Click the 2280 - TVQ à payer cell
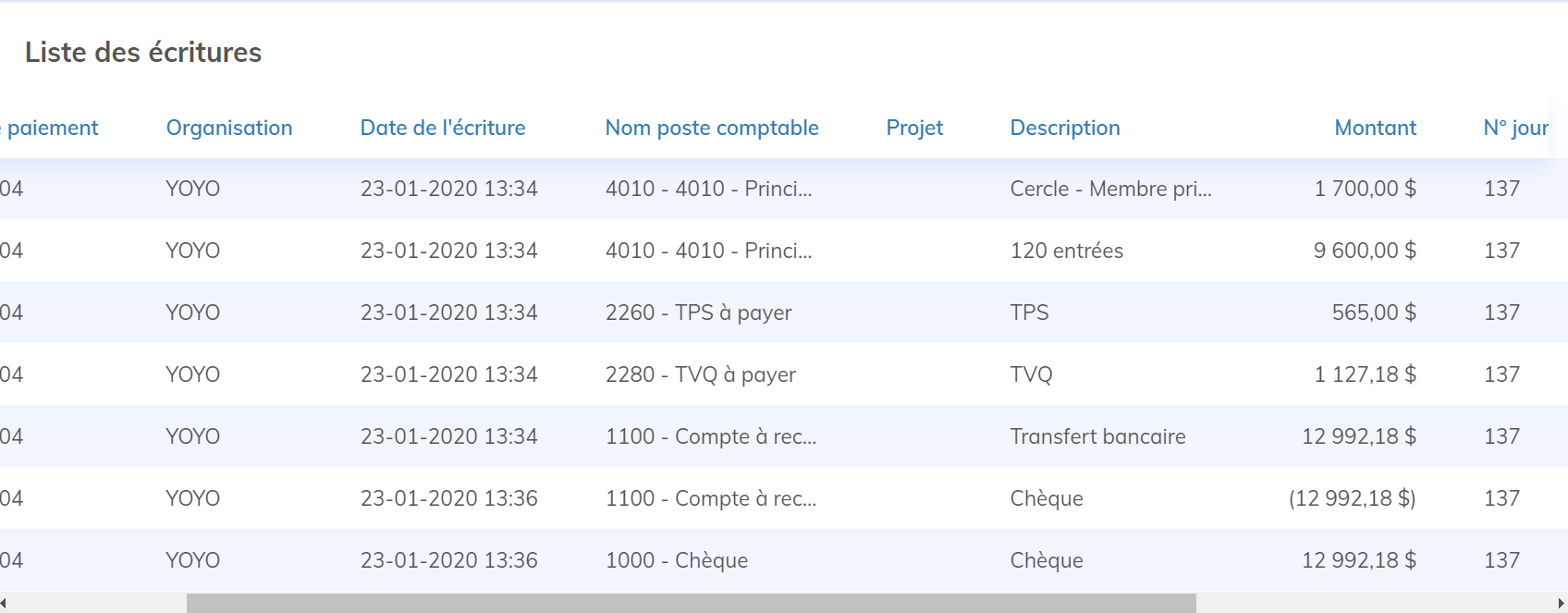This screenshot has width=1568, height=613. click(x=700, y=374)
